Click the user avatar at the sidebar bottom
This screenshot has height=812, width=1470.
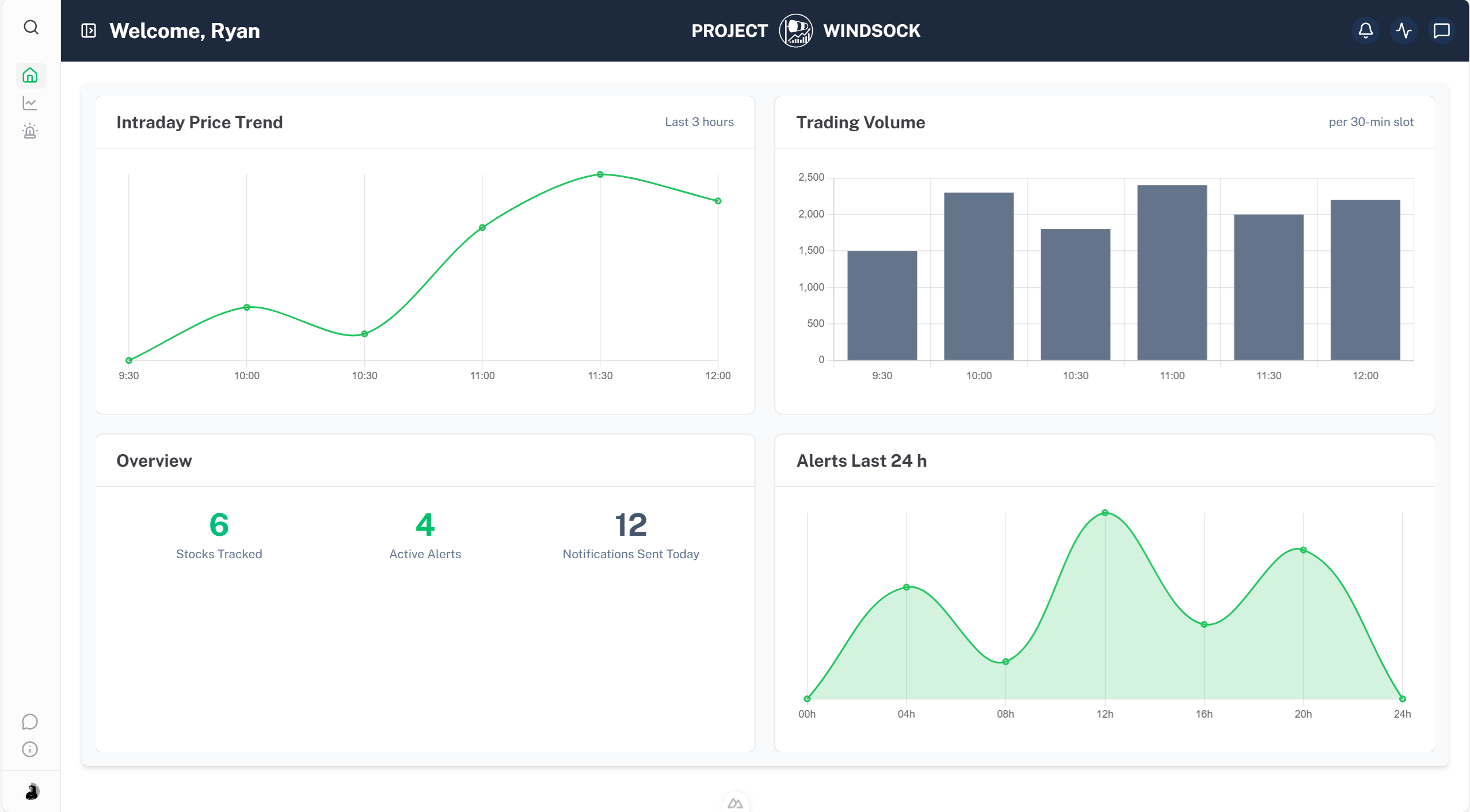coord(31,791)
